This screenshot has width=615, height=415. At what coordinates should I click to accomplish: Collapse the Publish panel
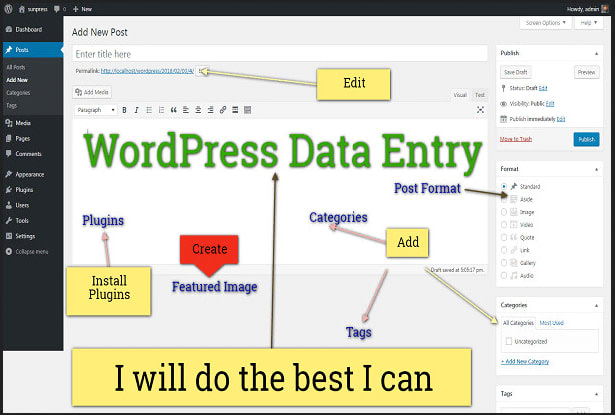tap(596, 53)
